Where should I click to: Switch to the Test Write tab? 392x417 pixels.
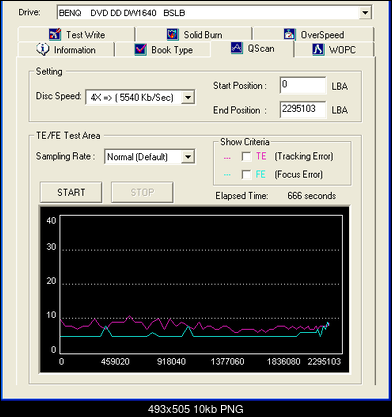click(x=77, y=34)
